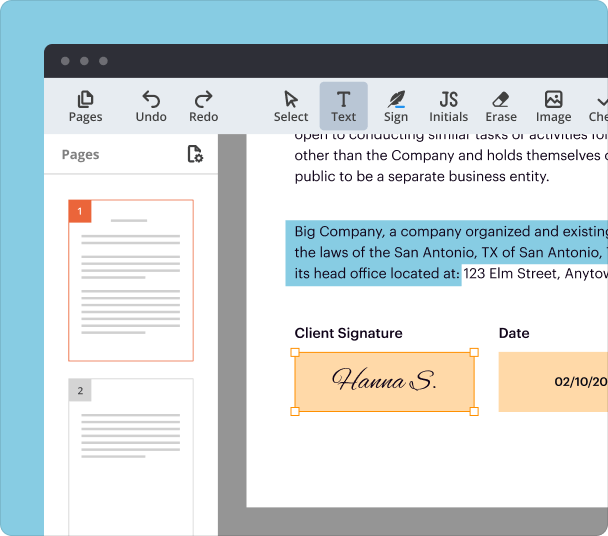The width and height of the screenshot is (608, 536).
Task: Choose the Erase tool
Action: tap(501, 106)
